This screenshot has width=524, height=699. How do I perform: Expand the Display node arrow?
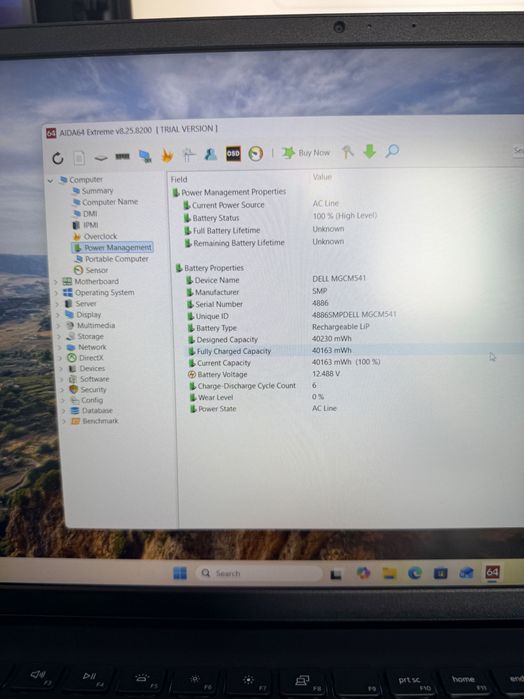[58, 315]
